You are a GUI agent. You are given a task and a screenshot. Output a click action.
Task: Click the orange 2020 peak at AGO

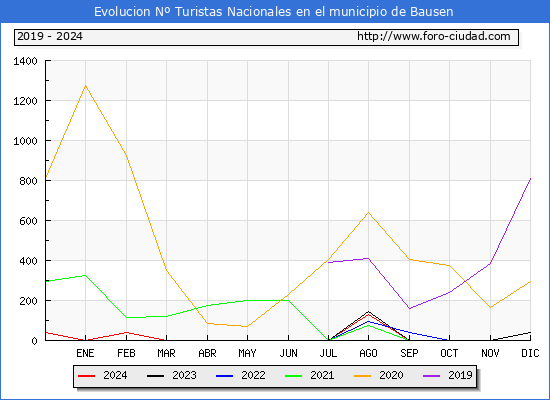tap(368, 212)
